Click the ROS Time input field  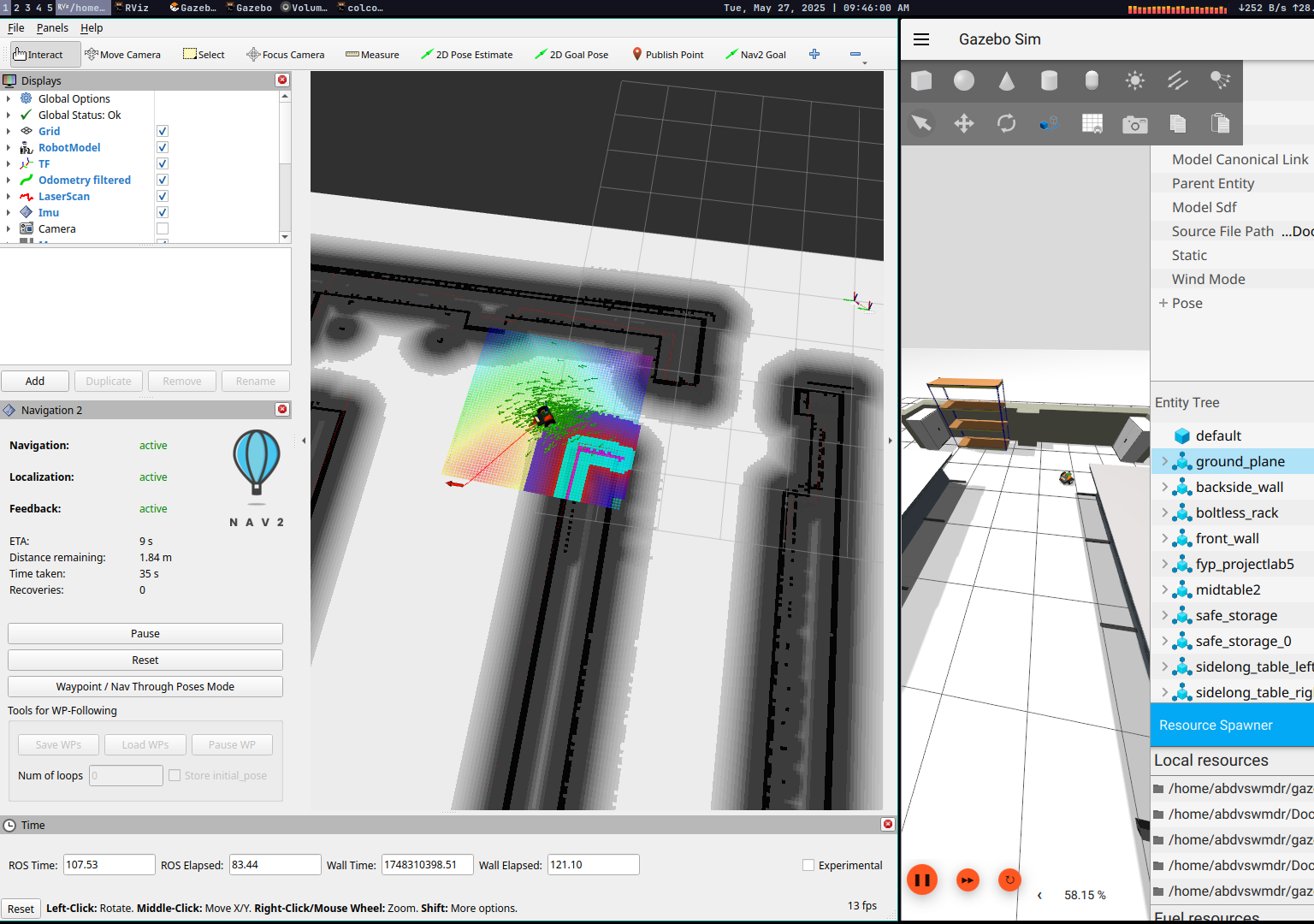coord(109,865)
